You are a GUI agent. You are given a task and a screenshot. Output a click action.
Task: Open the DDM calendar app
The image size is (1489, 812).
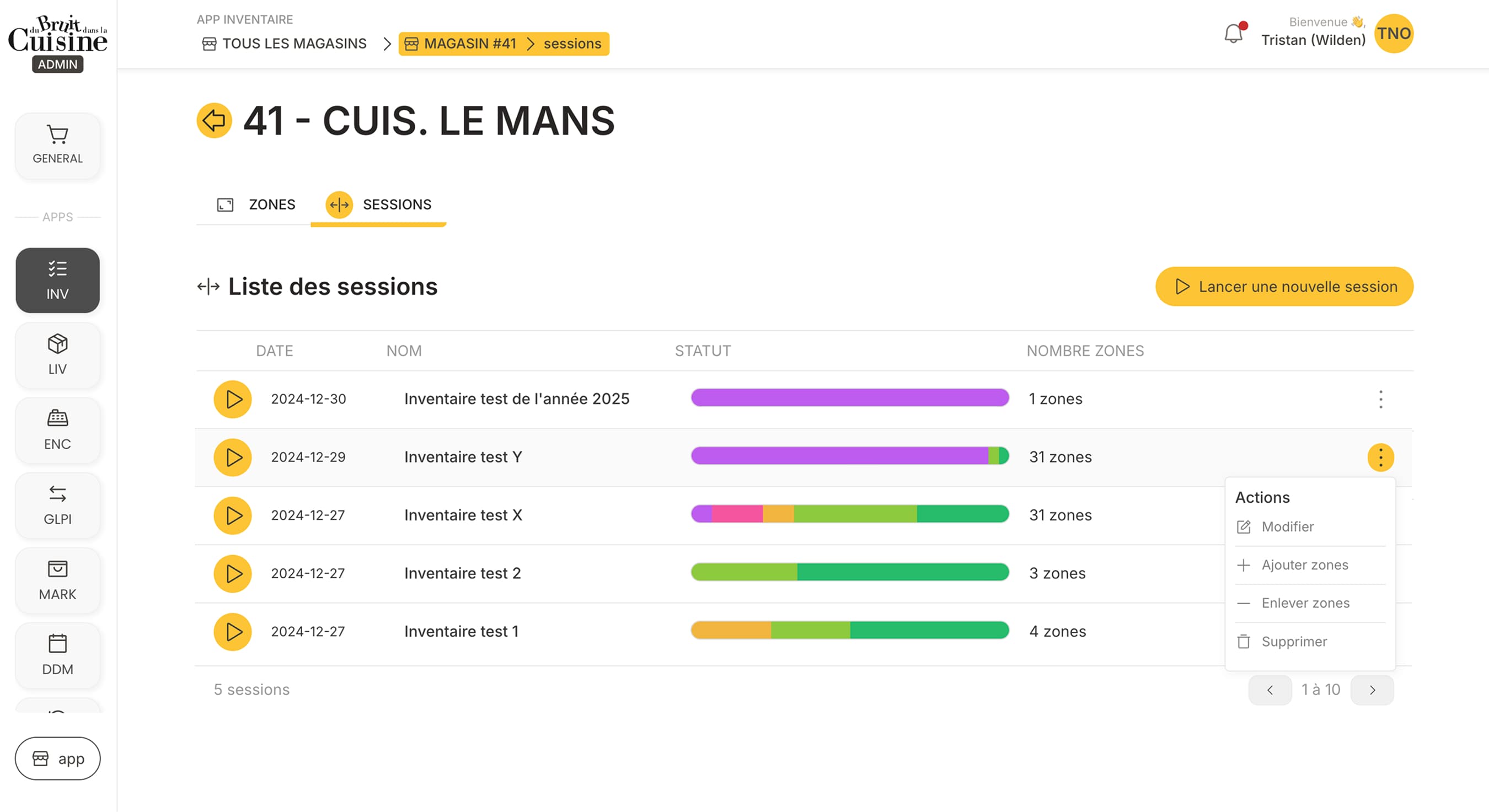[57, 655]
